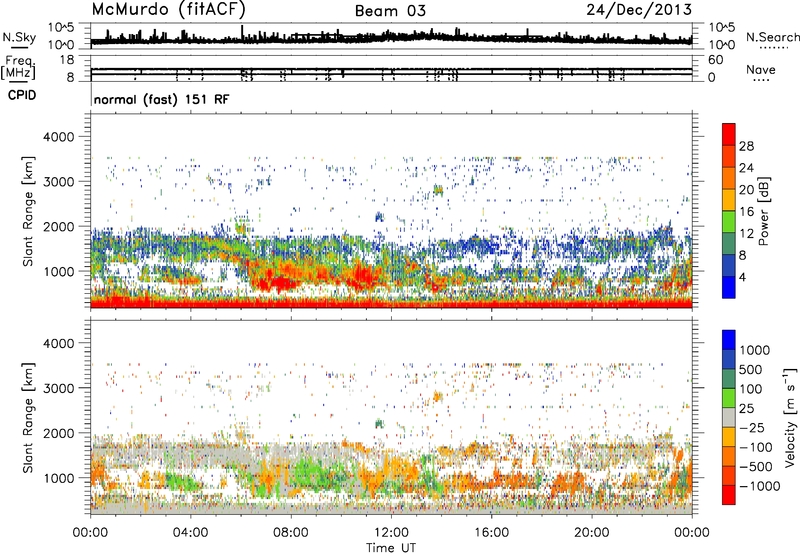Click the N.Search legend label
Image resolution: width=800 pixels, height=554 pixels.
pyautogui.click(x=772, y=37)
